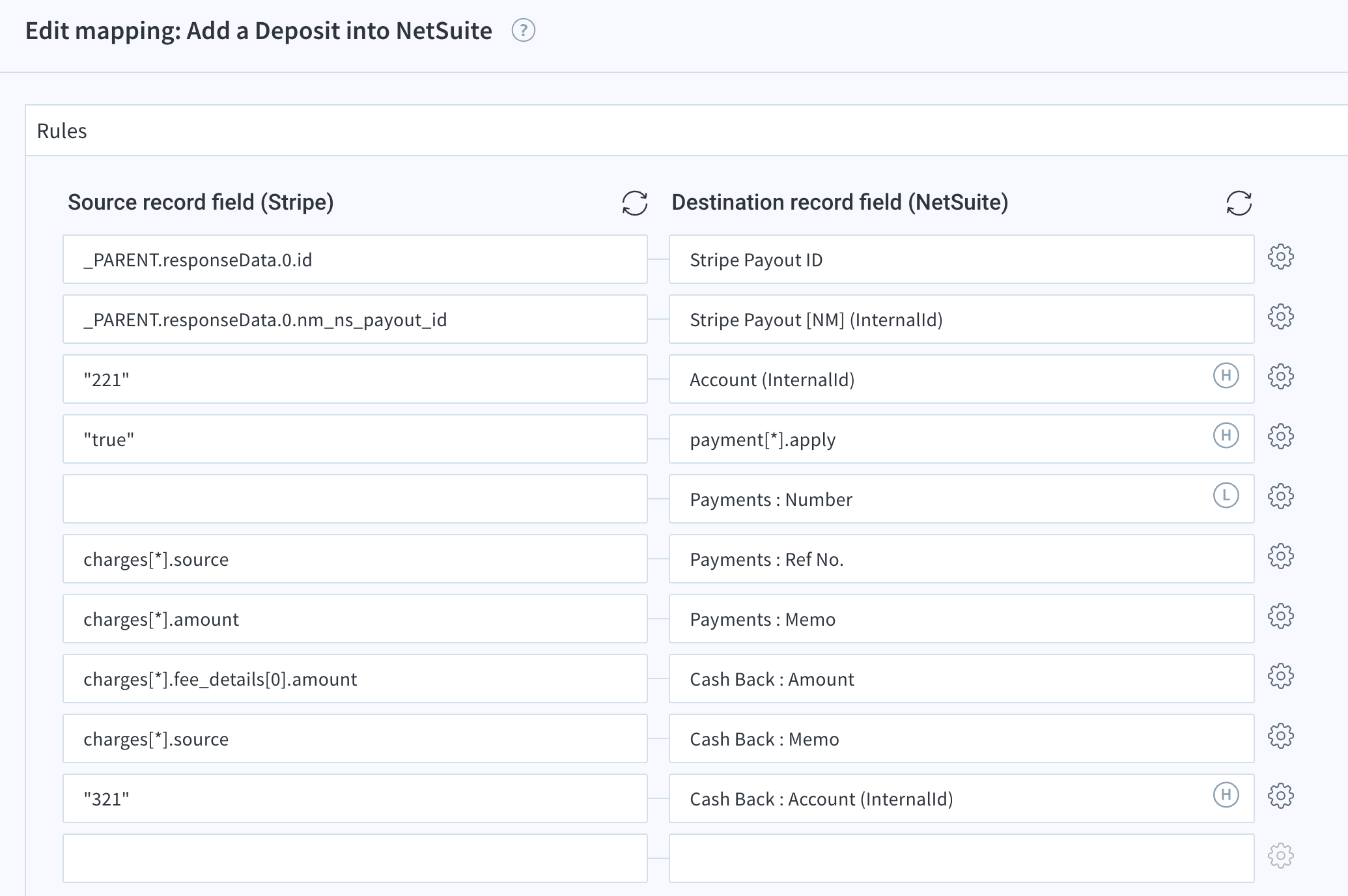Open settings gear for Payments : Ref No. row
1348x896 pixels.
(x=1280, y=557)
